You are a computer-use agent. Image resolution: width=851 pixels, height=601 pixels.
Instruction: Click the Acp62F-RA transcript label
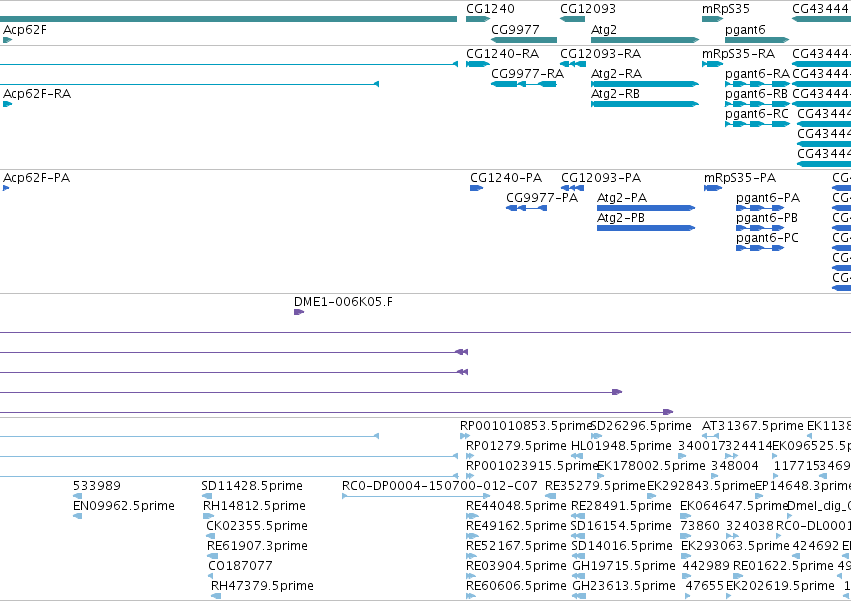37,94
